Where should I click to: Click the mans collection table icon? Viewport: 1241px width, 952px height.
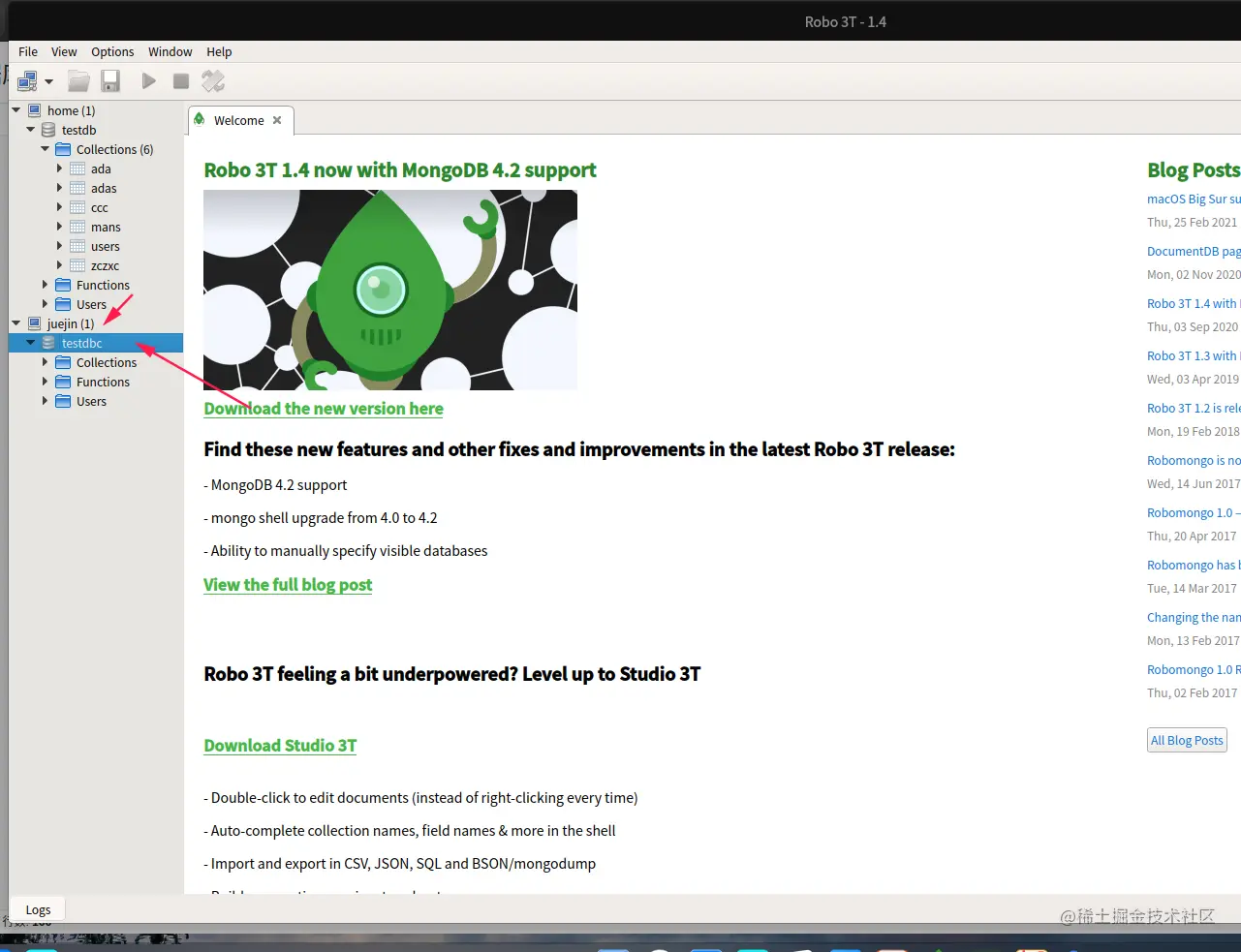click(x=78, y=227)
